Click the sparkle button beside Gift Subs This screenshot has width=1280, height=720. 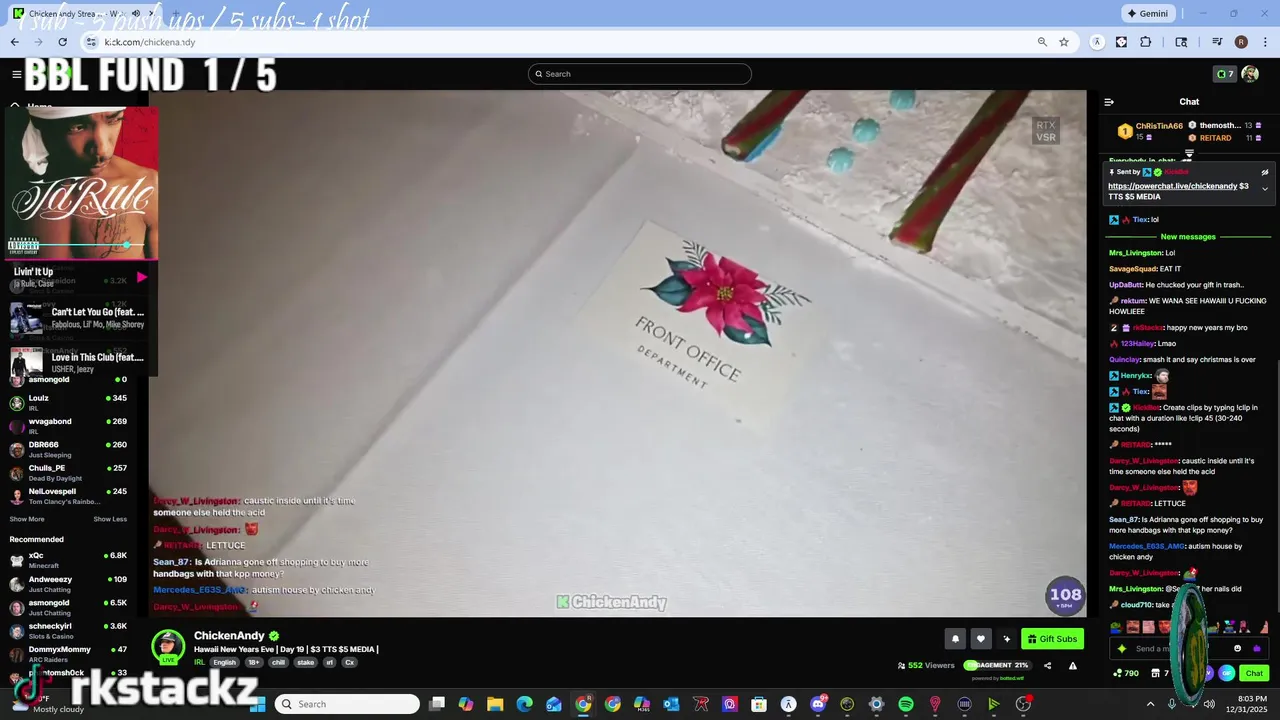(x=1007, y=639)
